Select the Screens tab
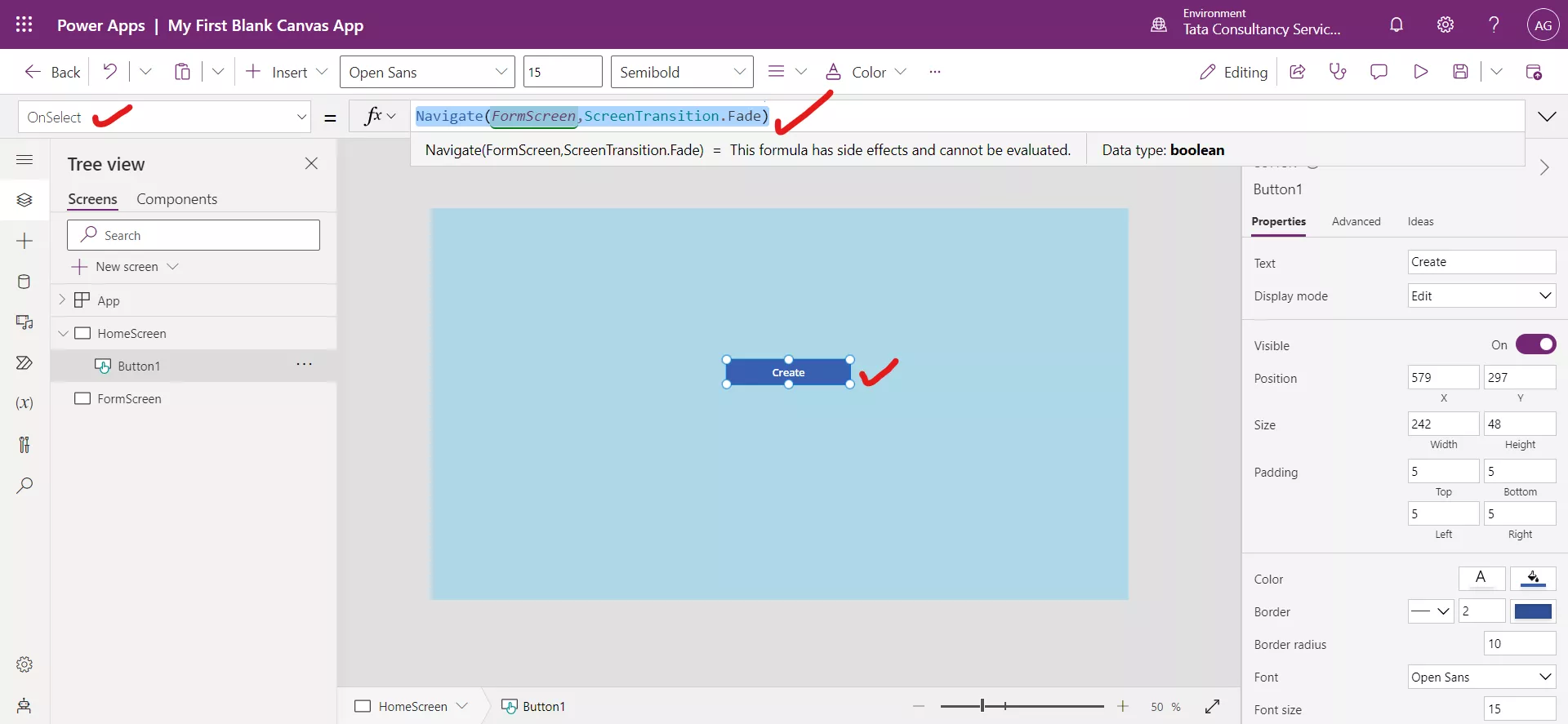The width and height of the screenshot is (1568, 724). pos(92,199)
